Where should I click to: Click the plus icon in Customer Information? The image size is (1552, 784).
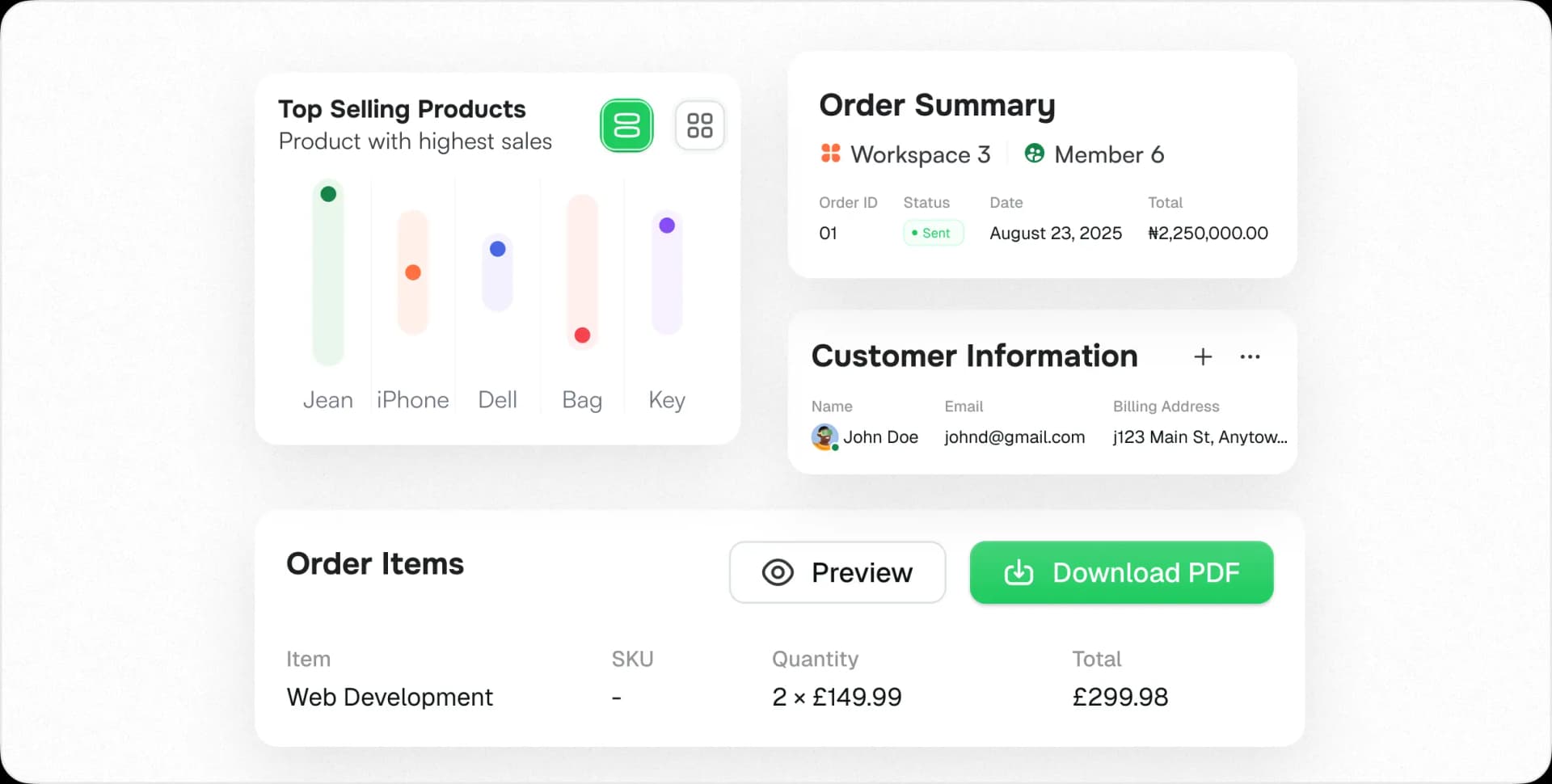pos(1203,356)
